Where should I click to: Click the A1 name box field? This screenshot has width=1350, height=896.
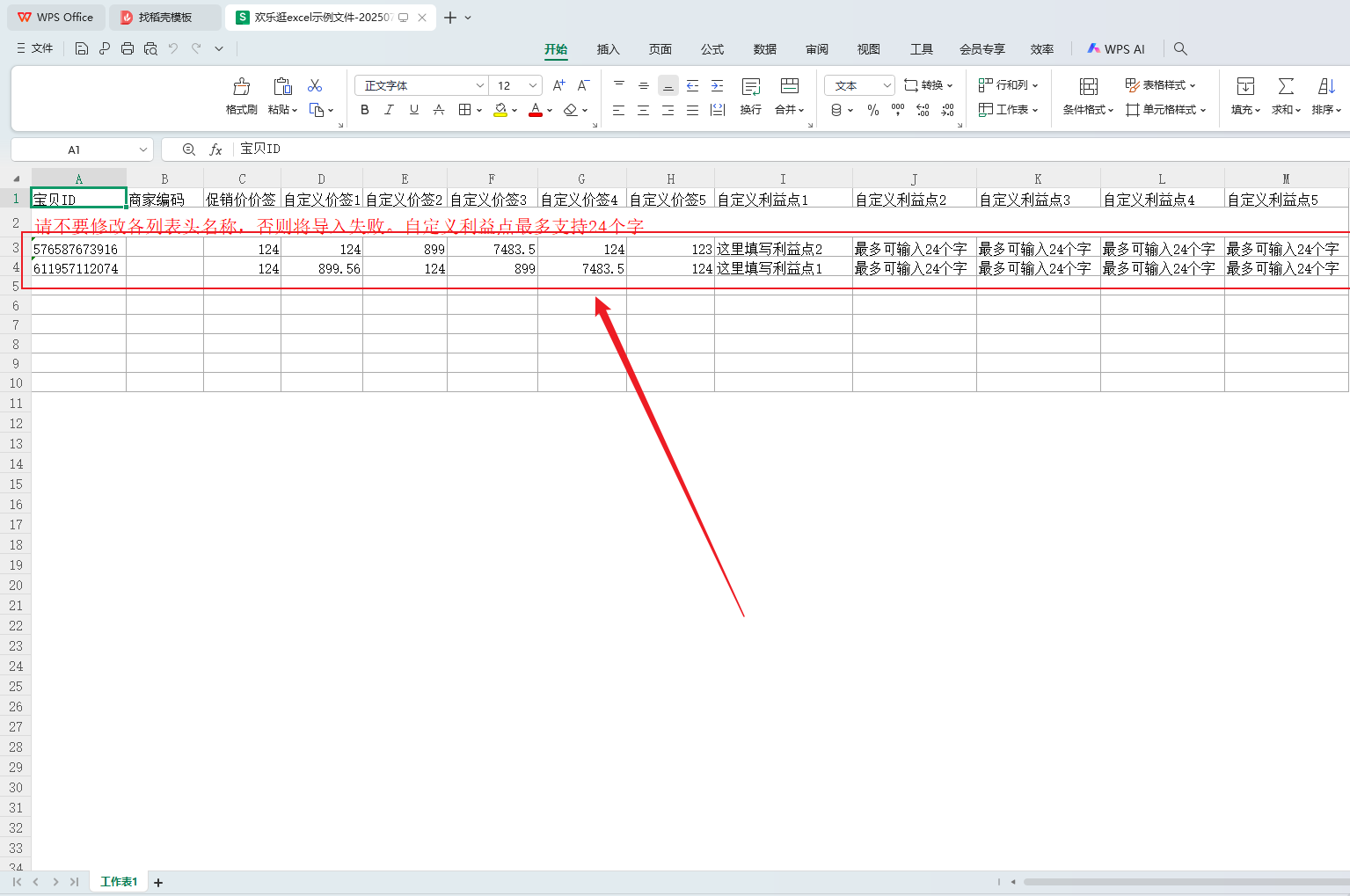click(74, 149)
